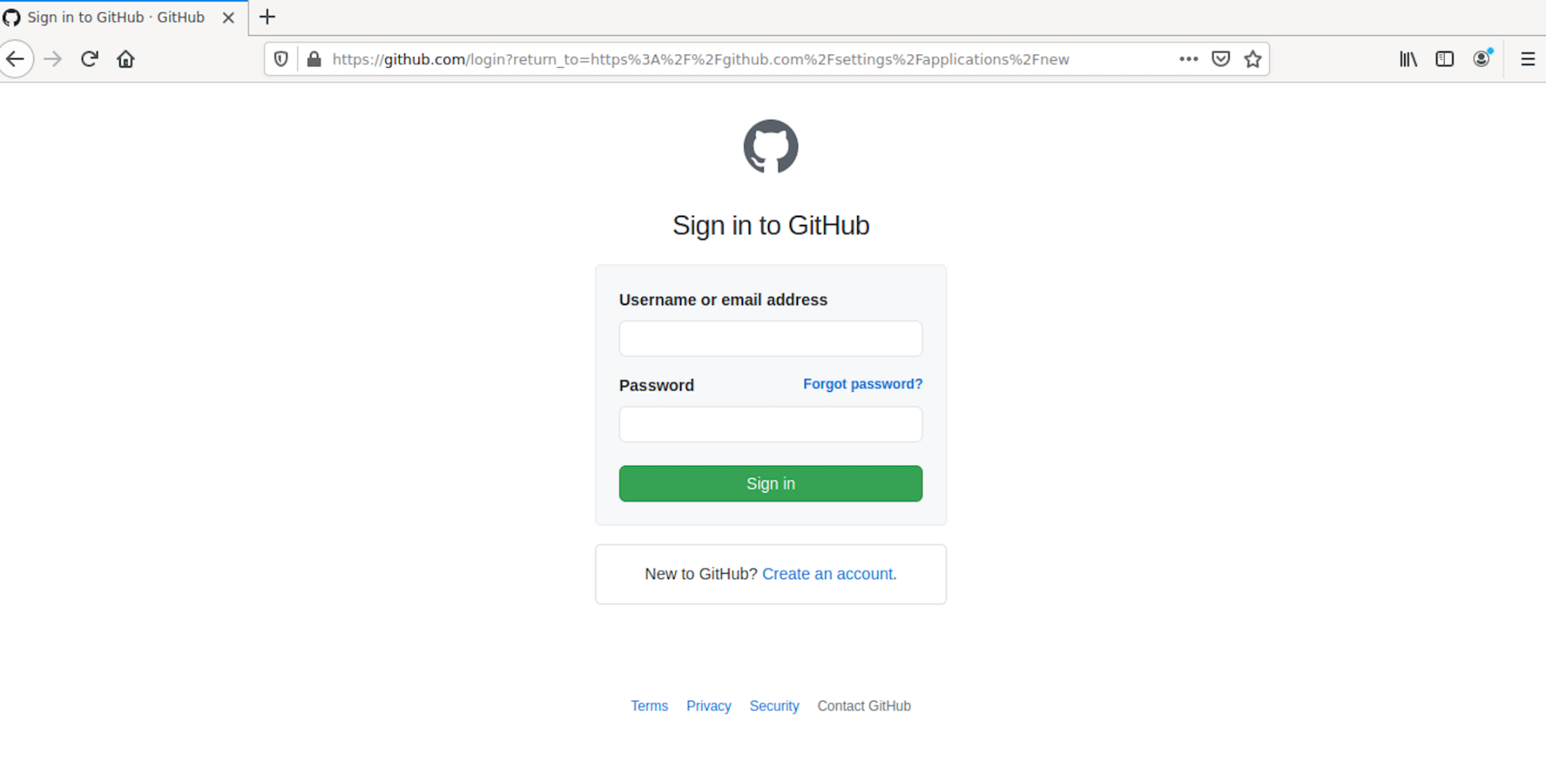Bookmark this page with the star
The image size is (1546, 784).
click(x=1253, y=59)
